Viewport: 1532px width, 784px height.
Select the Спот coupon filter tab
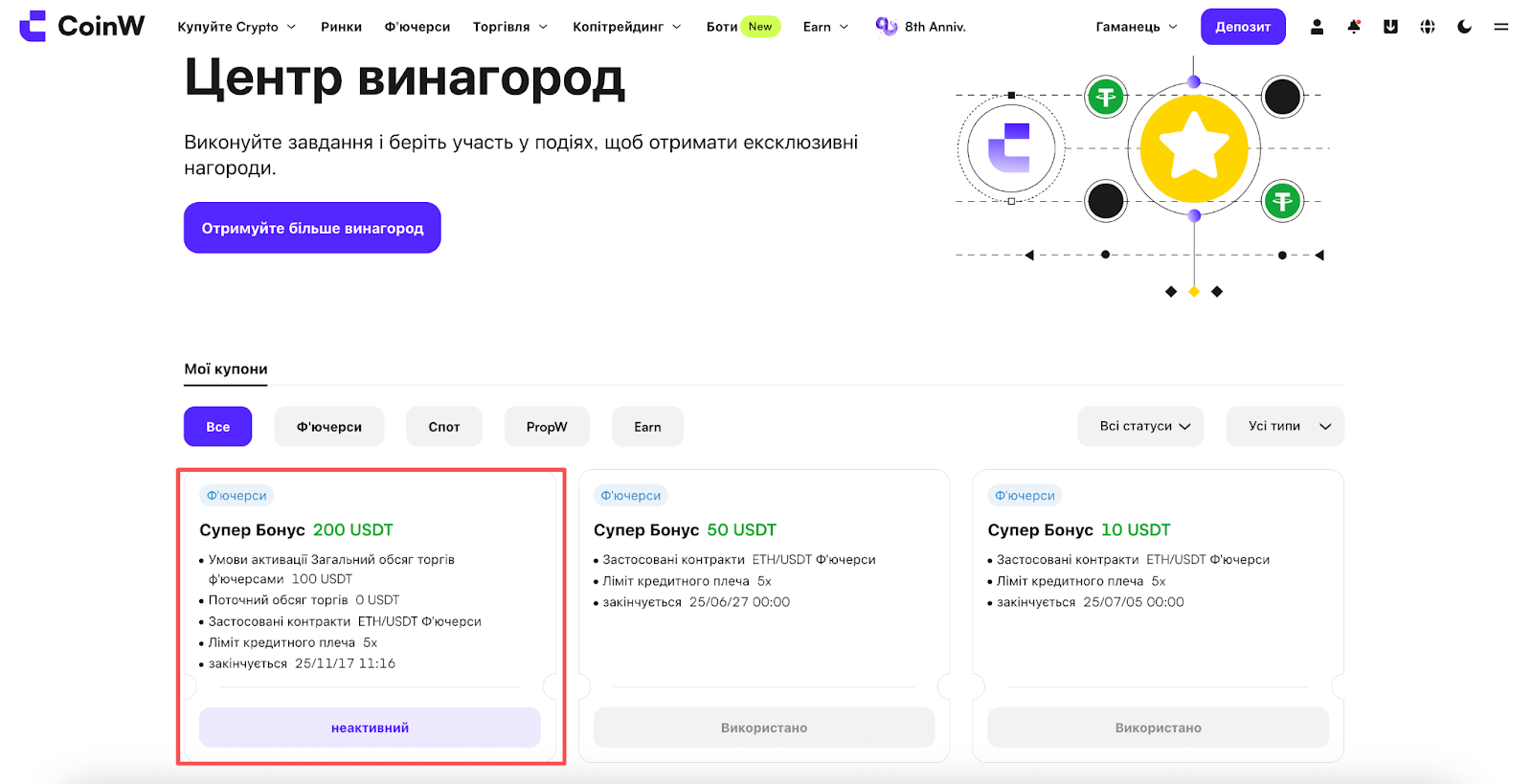coord(444,427)
